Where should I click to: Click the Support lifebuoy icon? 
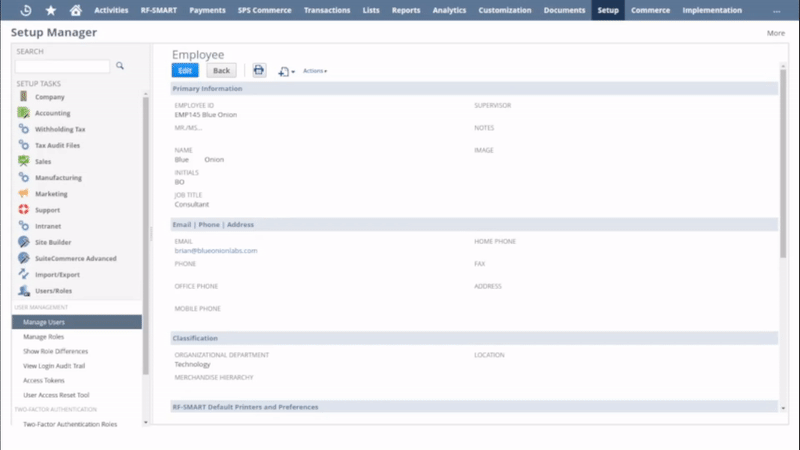[23, 210]
